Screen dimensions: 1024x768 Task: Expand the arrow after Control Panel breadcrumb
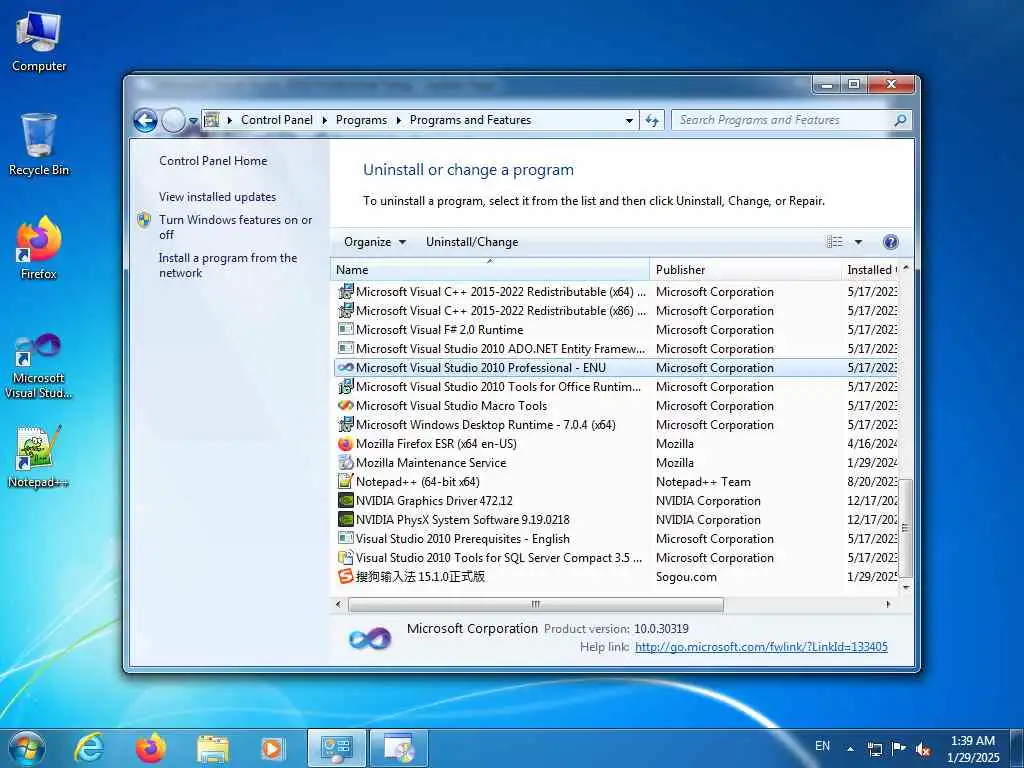pos(325,120)
